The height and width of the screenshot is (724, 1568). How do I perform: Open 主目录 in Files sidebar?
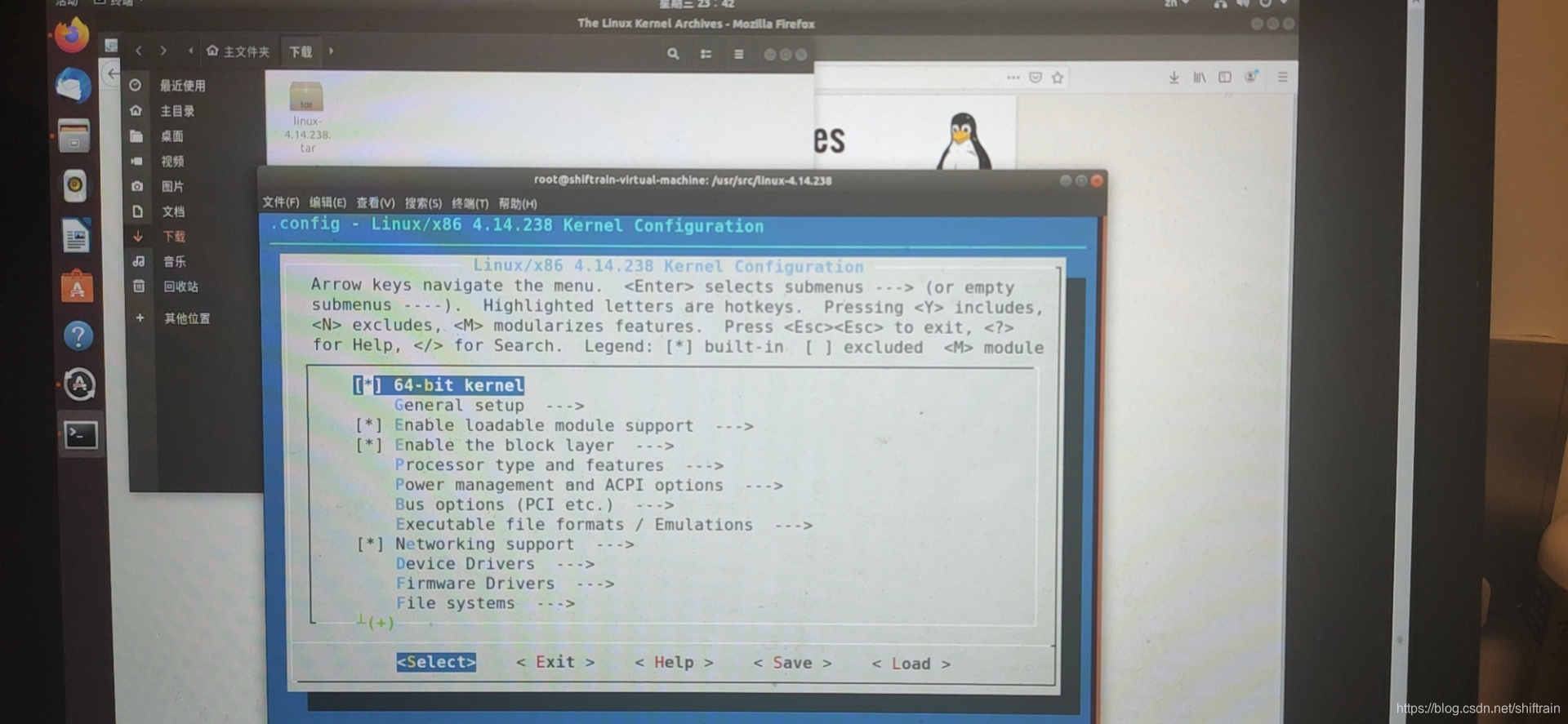(177, 111)
